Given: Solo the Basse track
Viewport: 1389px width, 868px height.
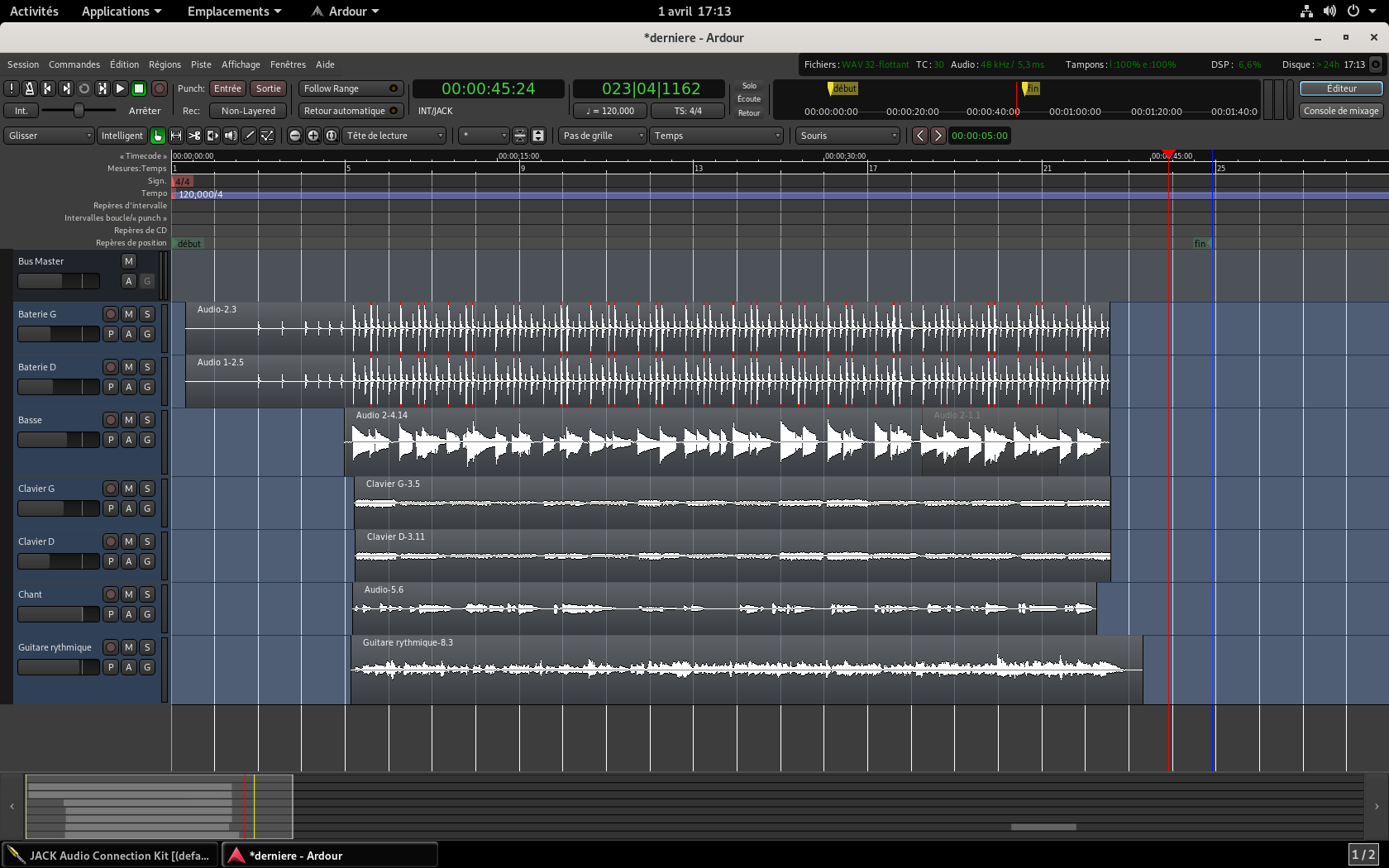Looking at the screenshot, I should tap(147, 420).
